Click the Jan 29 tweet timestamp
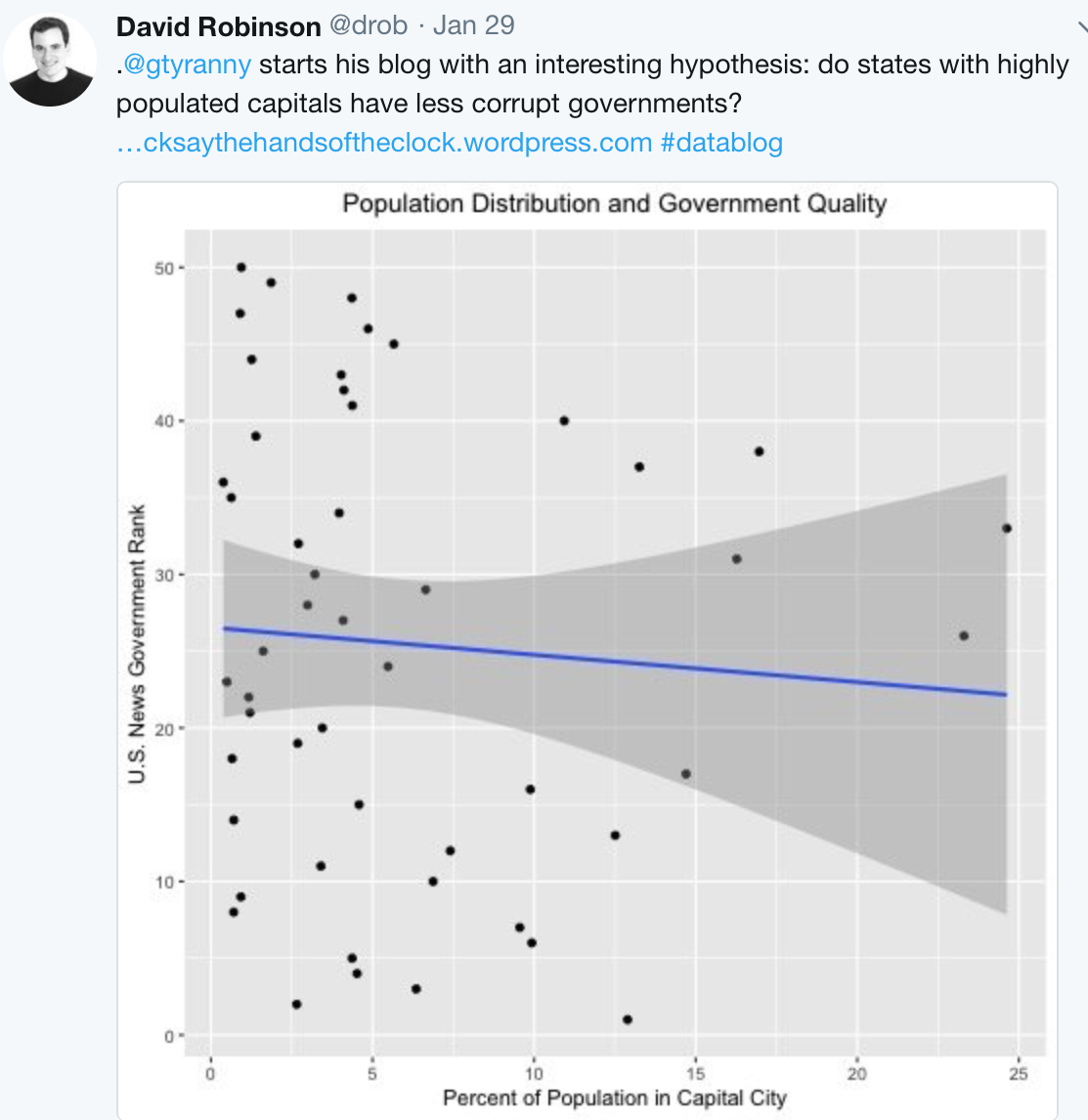 pos(474,25)
